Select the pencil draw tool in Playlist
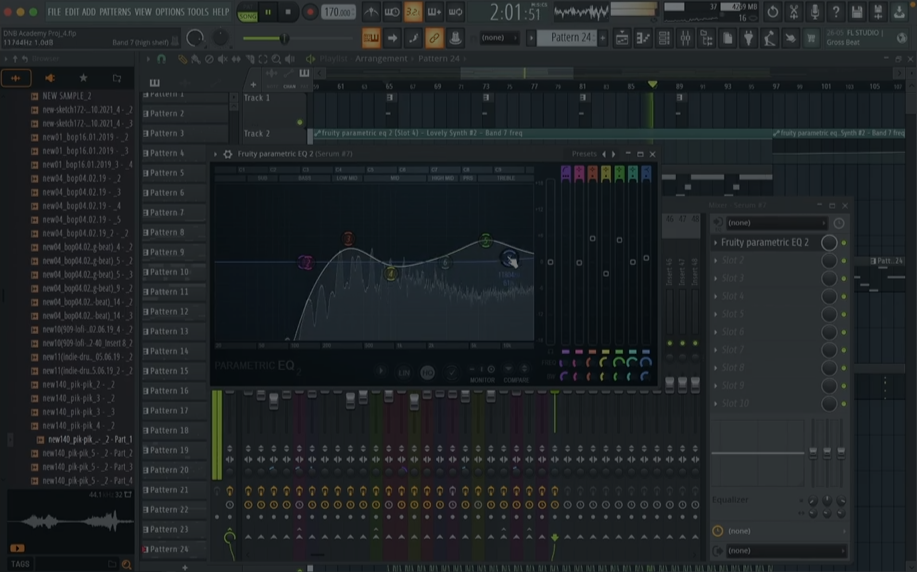The width and height of the screenshot is (917, 572). [x=182, y=59]
